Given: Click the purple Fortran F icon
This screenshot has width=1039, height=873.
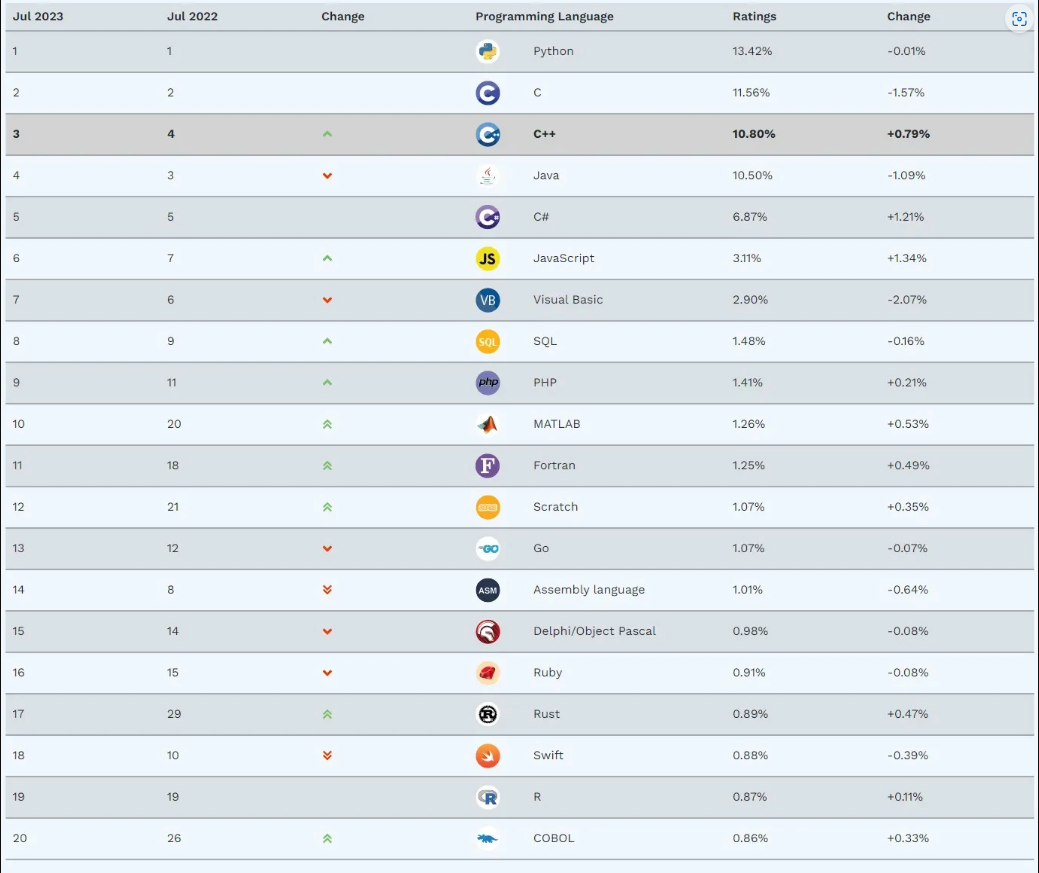Looking at the screenshot, I should click(487, 466).
